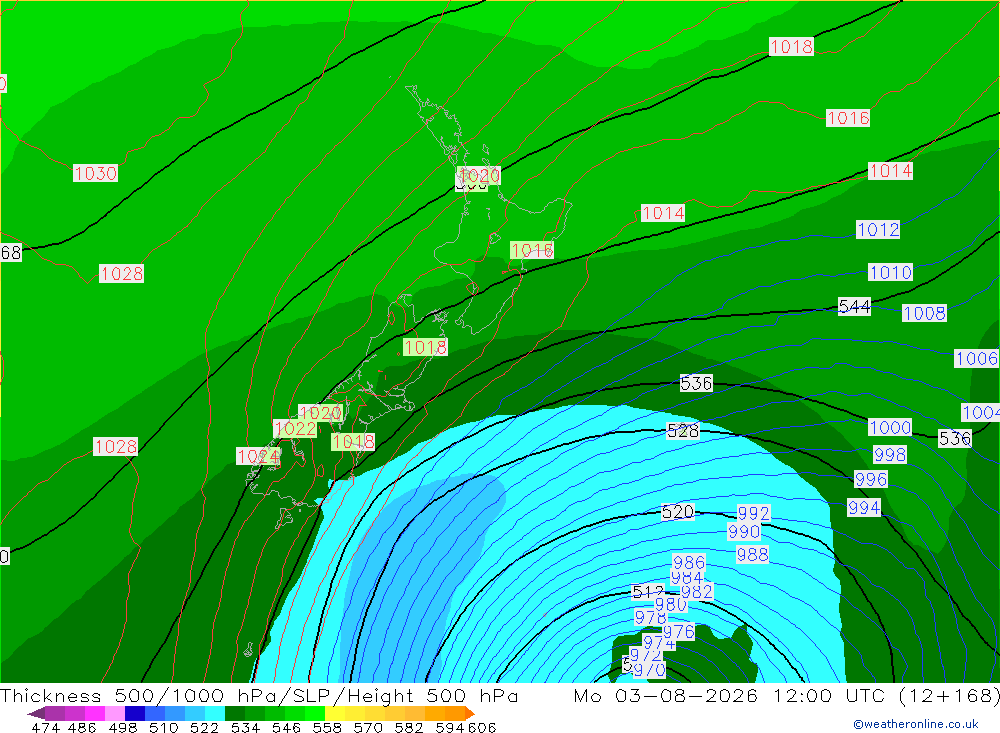Click the 1000 isobar label
1000x733 pixels.
click(x=890, y=427)
